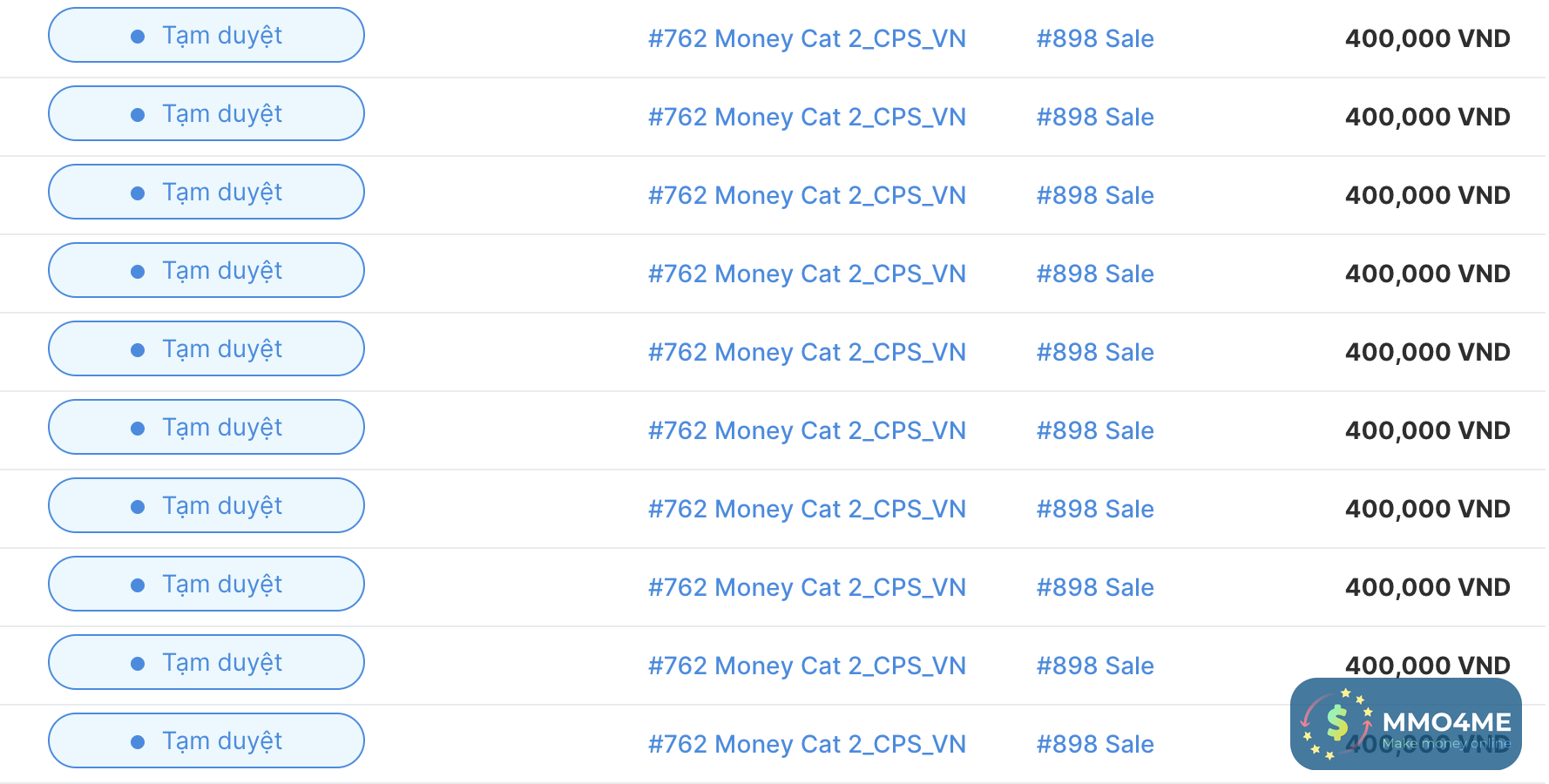Click the third row's Tạm duyệt status badge
The width and height of the screenshot is (1549, 784).
(206, 193)
